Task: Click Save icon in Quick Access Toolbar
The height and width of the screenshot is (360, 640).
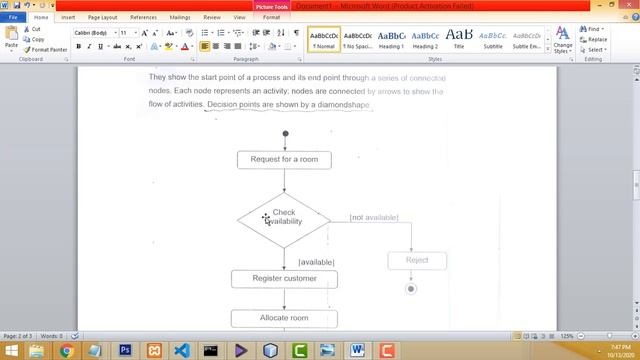Action: click(17, 5)
